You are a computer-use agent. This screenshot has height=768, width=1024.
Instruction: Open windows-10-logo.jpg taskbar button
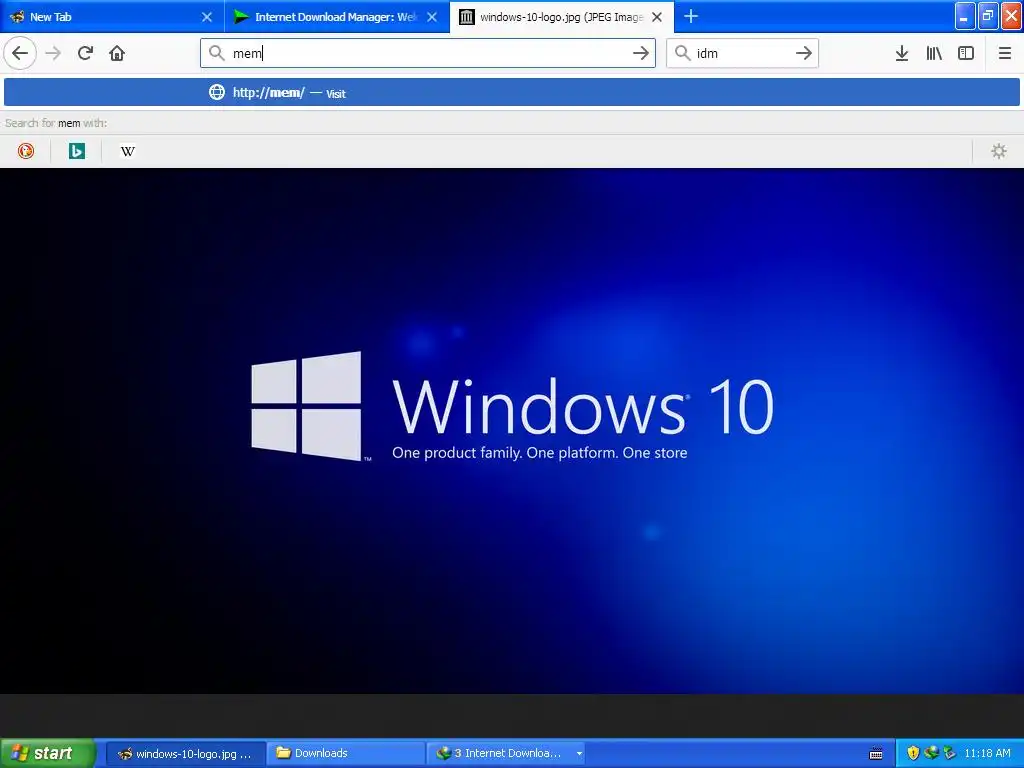[185, 754]
